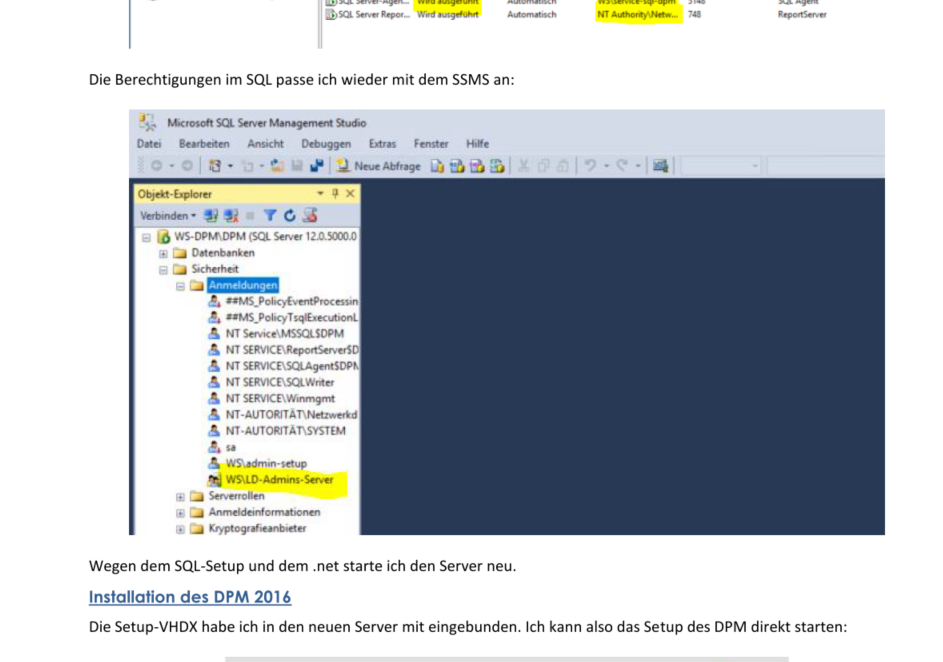Screen dimensions: 943x662
Task: Start a new query with Neue Abfrage
Action: click(379, 166)
